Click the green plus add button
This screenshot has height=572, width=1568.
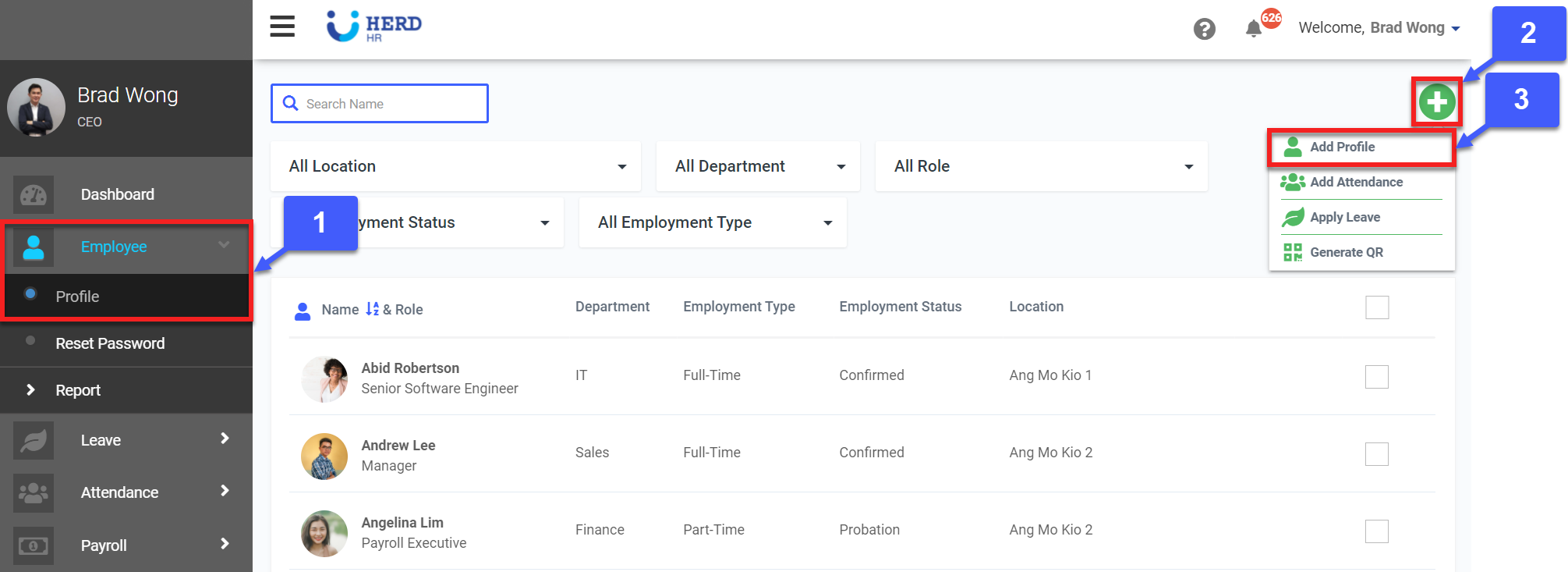coord(1436,102)
